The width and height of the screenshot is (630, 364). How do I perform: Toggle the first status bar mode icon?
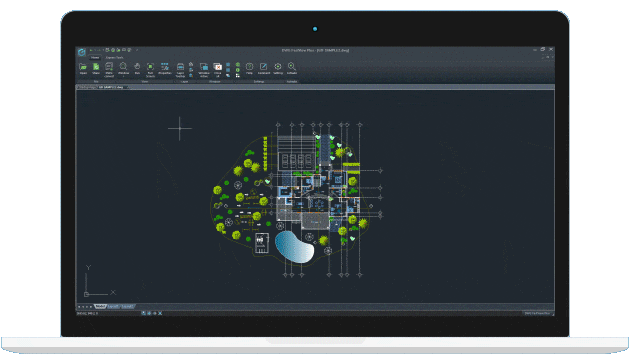coord(143,313)
